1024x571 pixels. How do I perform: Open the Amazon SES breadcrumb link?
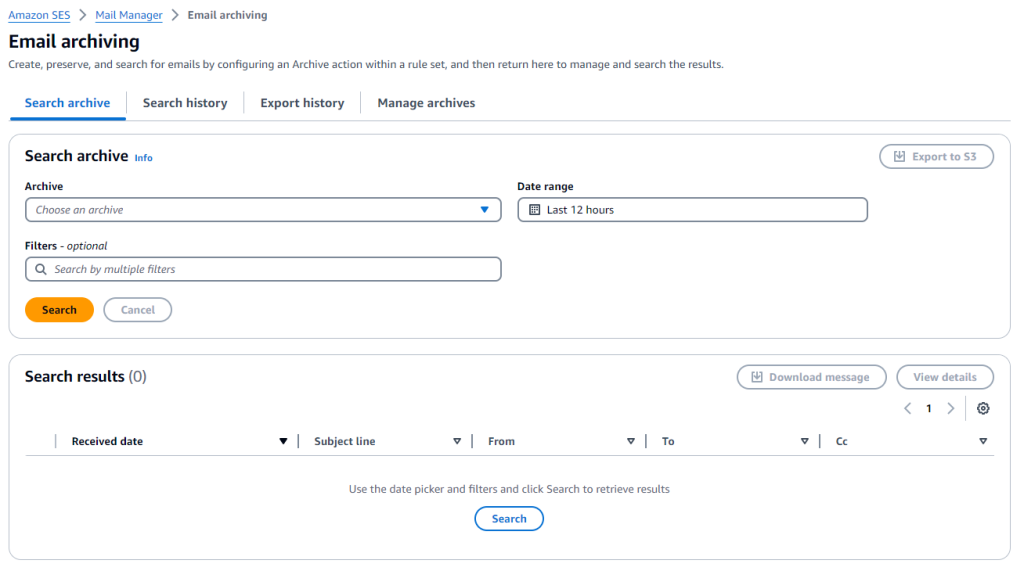39,15
